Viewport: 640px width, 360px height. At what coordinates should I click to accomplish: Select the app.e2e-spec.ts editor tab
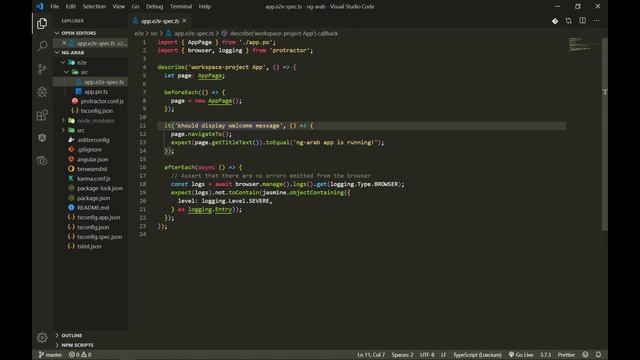point(160,21)
